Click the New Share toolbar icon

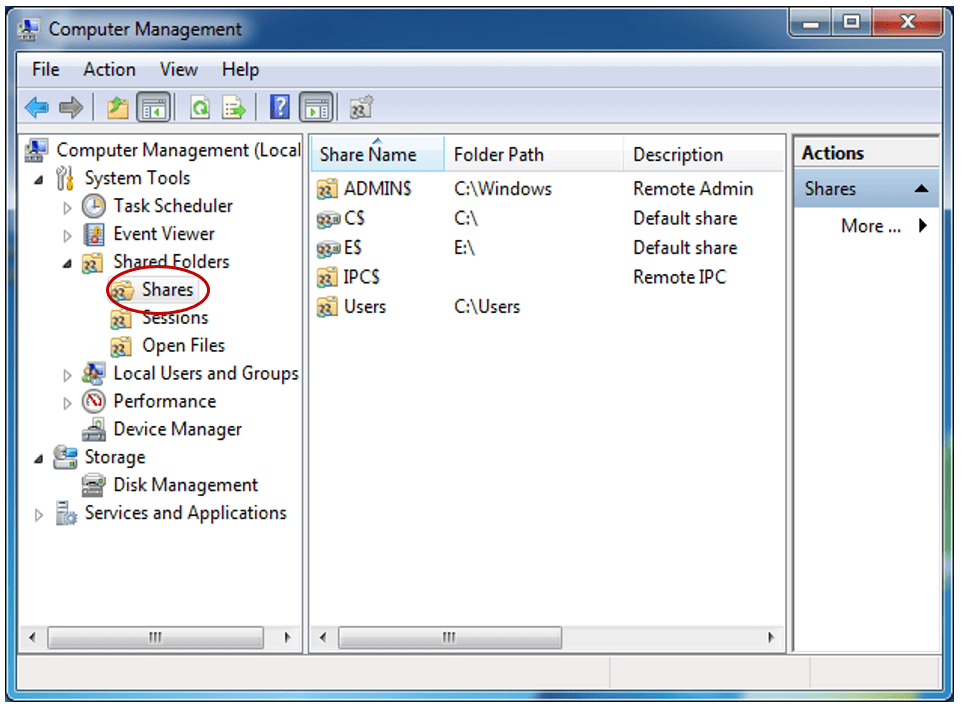point(361,108)
